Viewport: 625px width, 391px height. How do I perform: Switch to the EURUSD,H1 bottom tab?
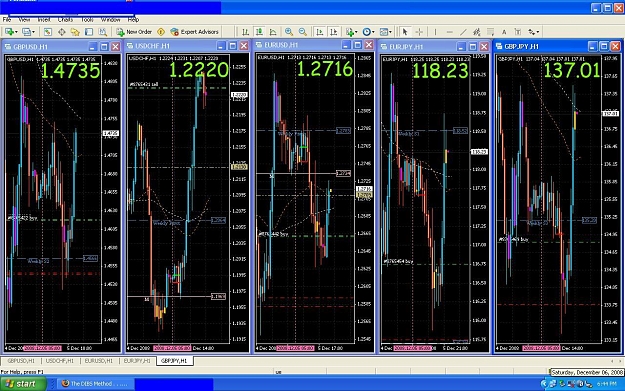[98, 361]
